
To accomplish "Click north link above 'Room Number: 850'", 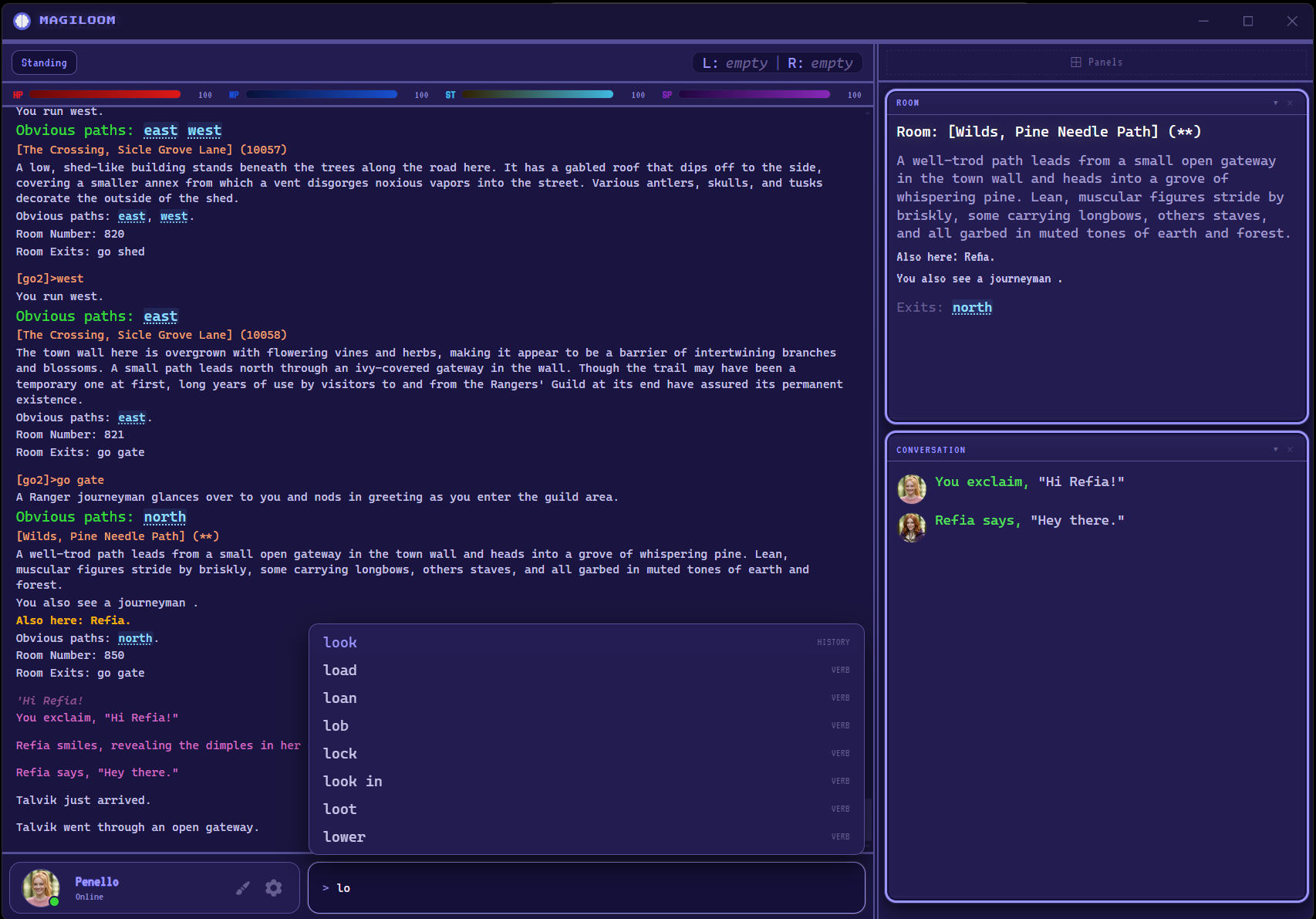I will [x=135, y=638].
